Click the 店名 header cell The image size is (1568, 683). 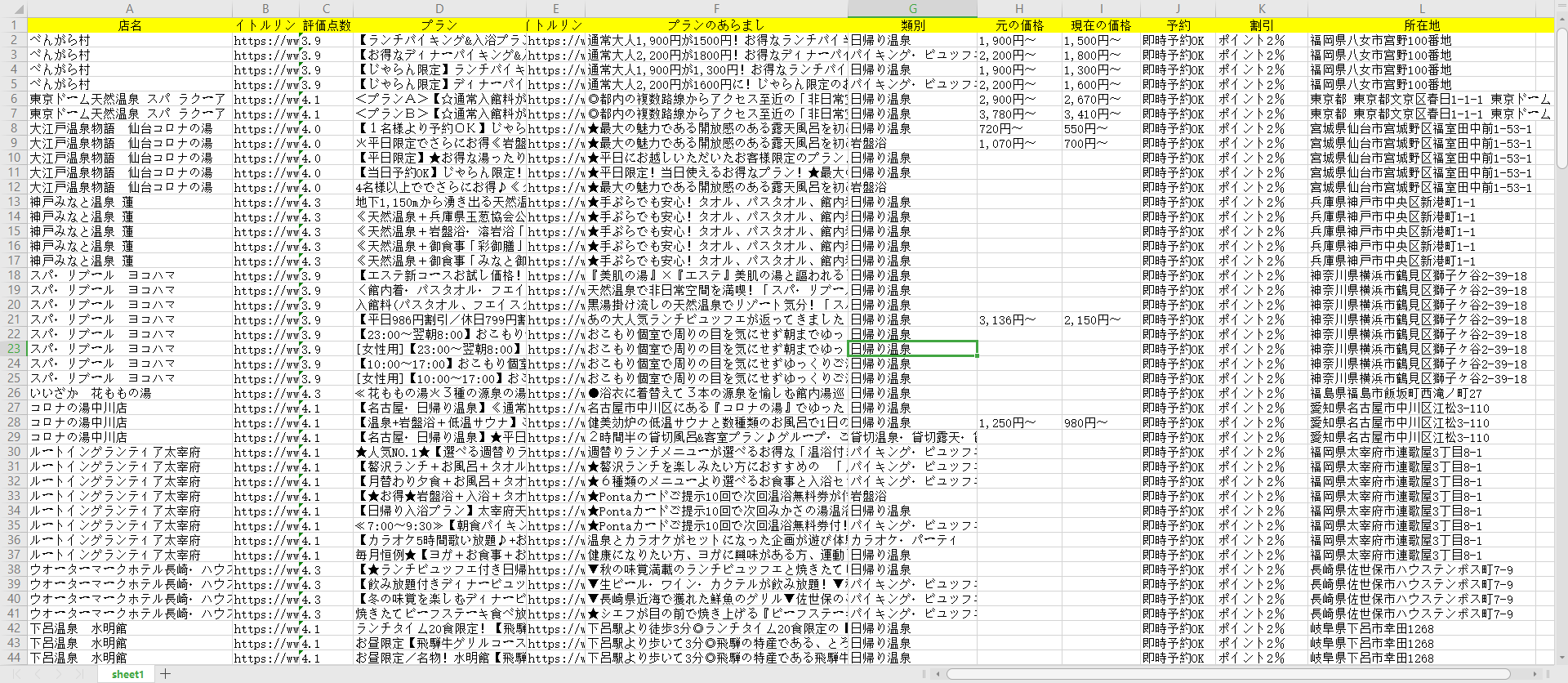130,25
